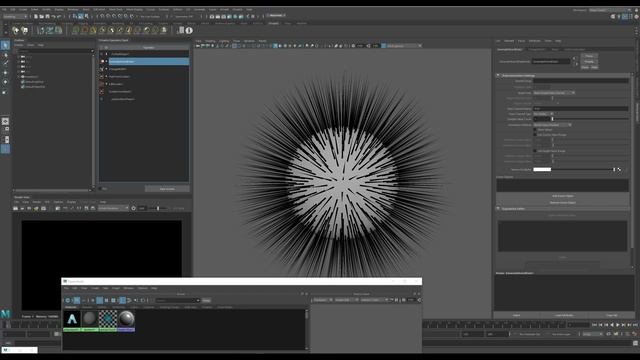
Task: Click the save scene icon in status line
Action: [47, 16]
